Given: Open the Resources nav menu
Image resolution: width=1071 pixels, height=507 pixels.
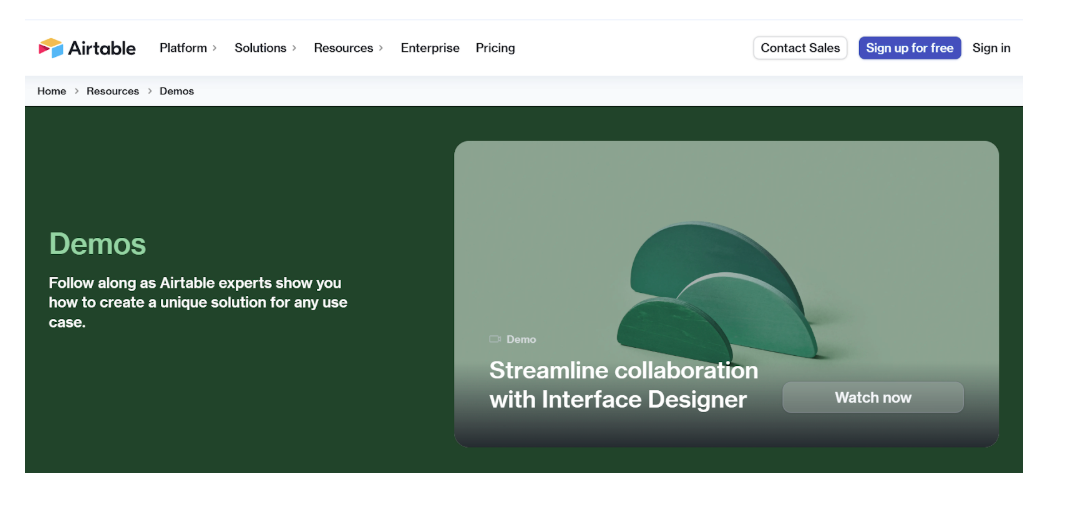Looking at the screenshot, I should coord(343,48).
